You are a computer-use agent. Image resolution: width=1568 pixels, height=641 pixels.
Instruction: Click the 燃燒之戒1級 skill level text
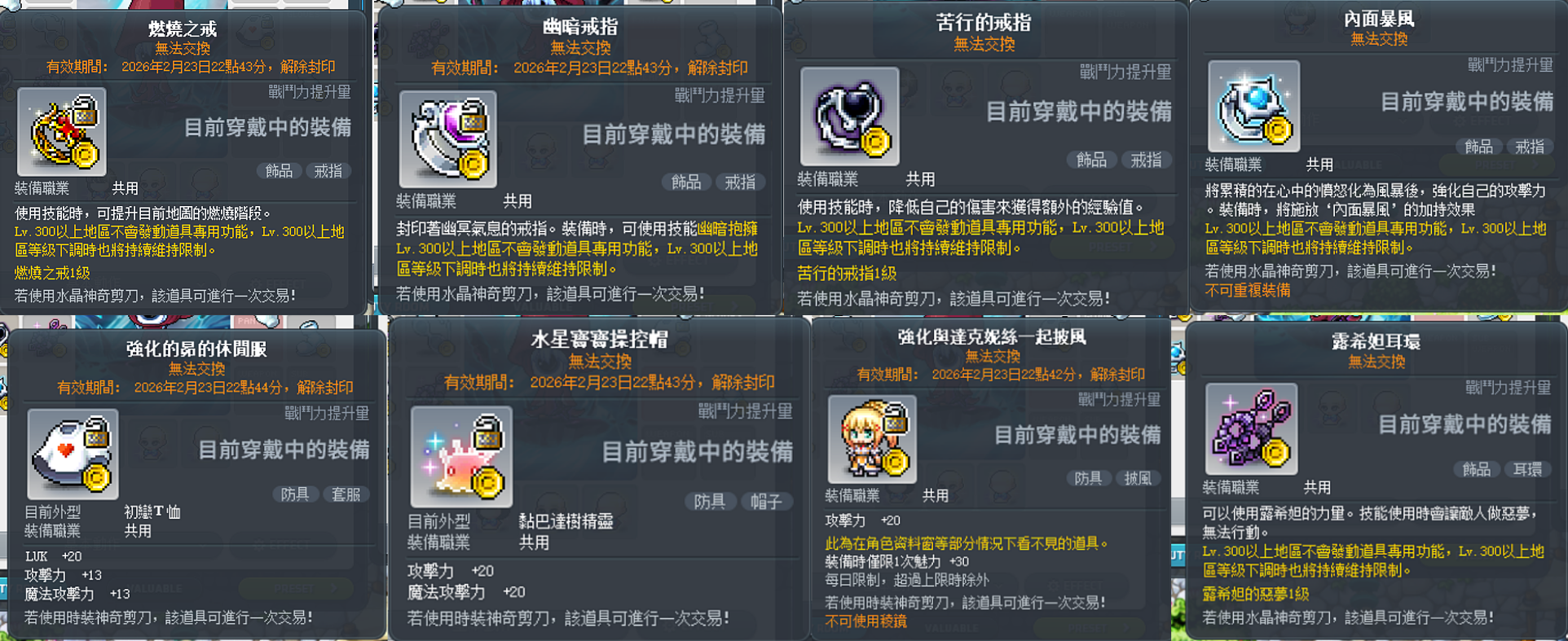pyautogui.click(x=52, y=273)
